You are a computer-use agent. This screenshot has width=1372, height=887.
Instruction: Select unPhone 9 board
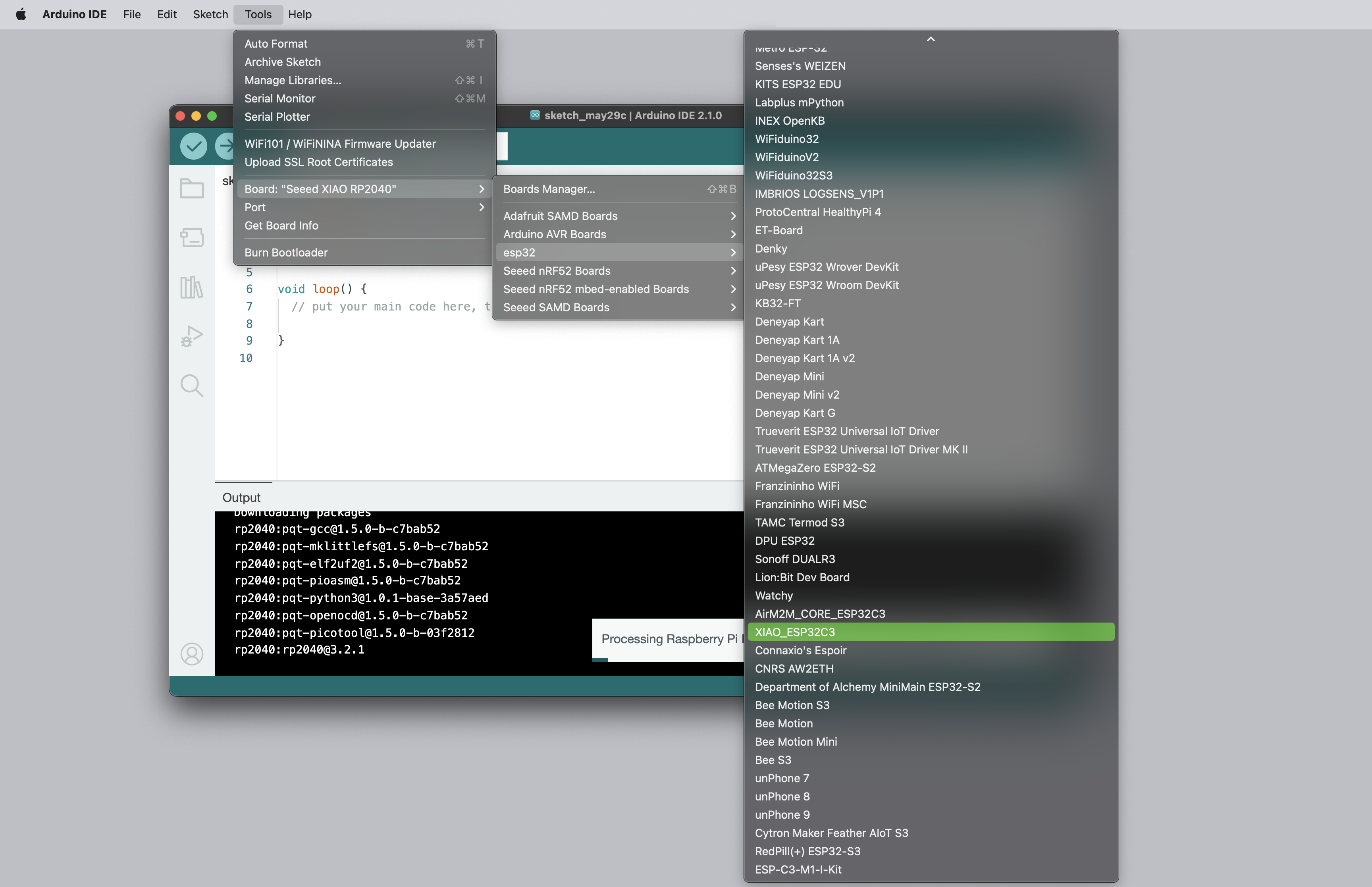click(931, 814)
